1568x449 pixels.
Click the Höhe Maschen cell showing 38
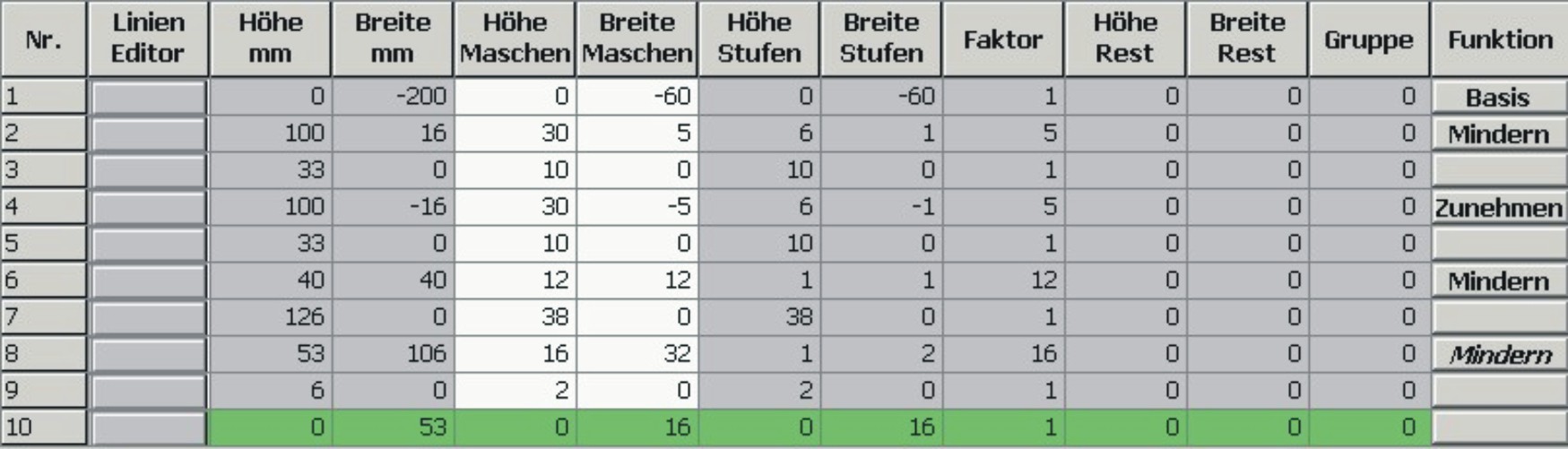pos(515,317)
